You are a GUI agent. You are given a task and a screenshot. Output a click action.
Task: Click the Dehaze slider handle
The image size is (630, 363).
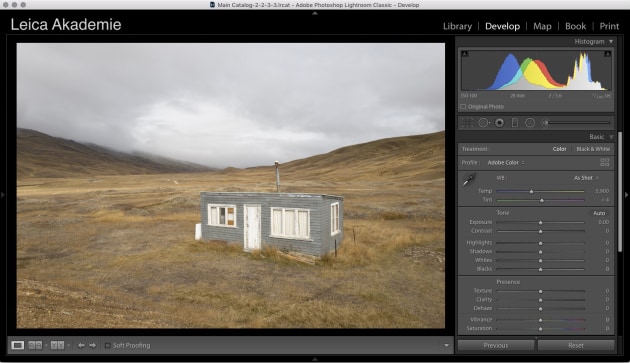click(540, 309)
